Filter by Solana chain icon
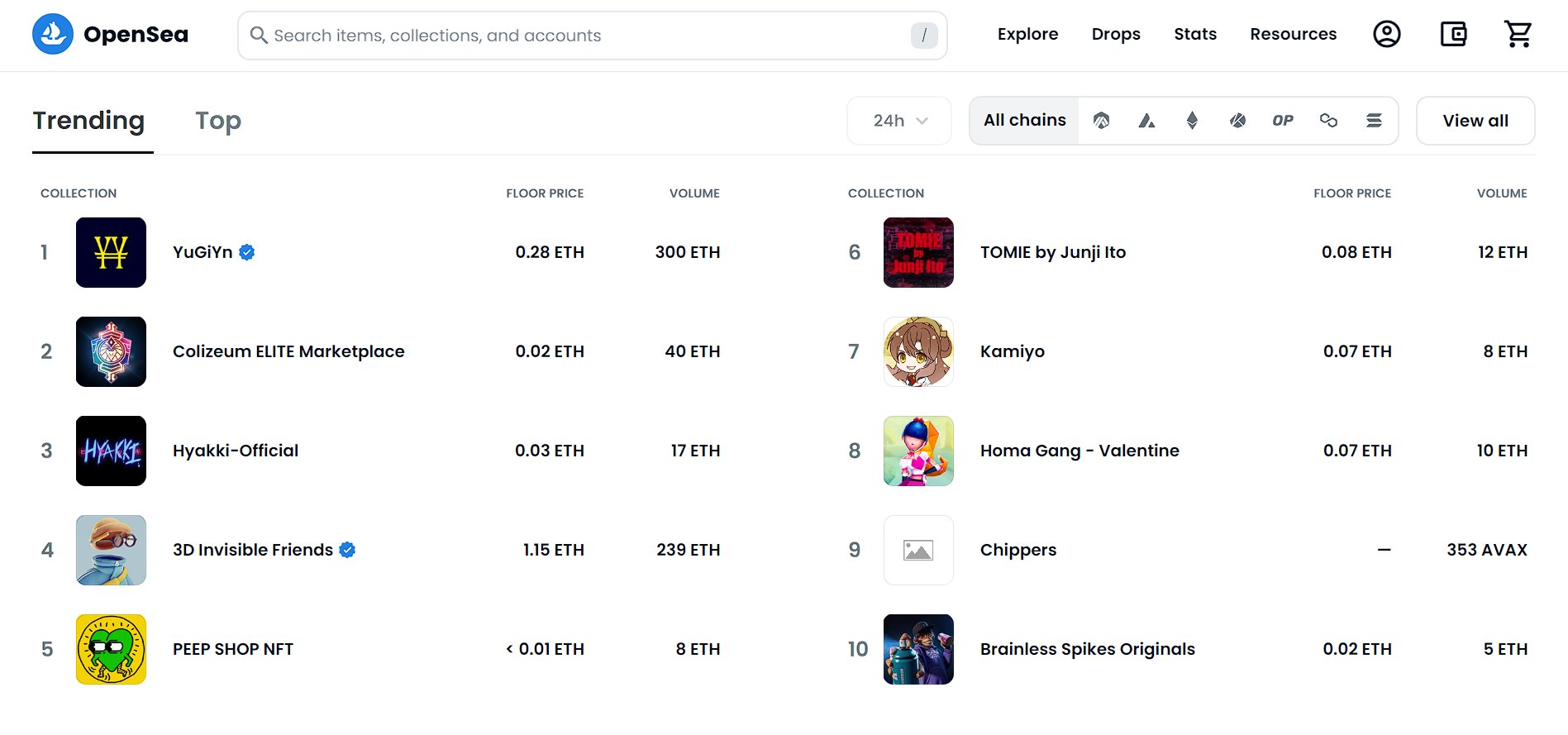This screenshot has height=735, width=1568. click(1374, 121)
